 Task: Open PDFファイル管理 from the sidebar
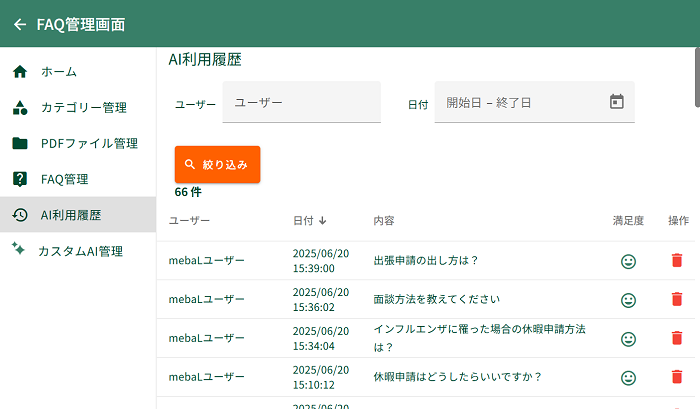tap(89, 144)
